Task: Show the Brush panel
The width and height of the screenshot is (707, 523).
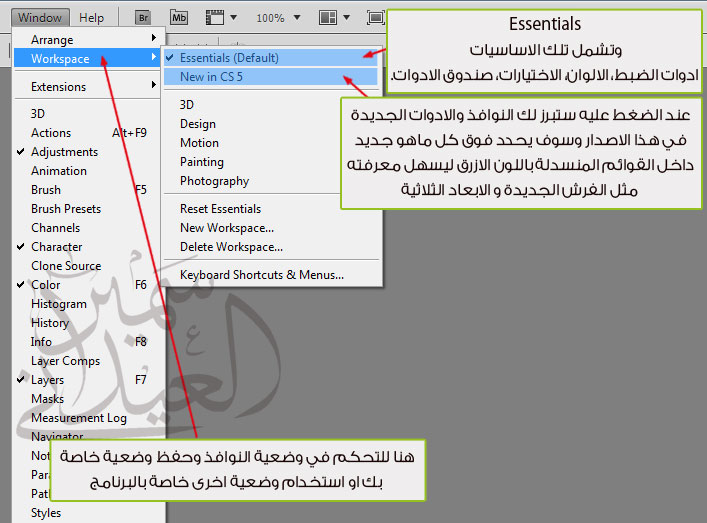Action: click(89, 190)
